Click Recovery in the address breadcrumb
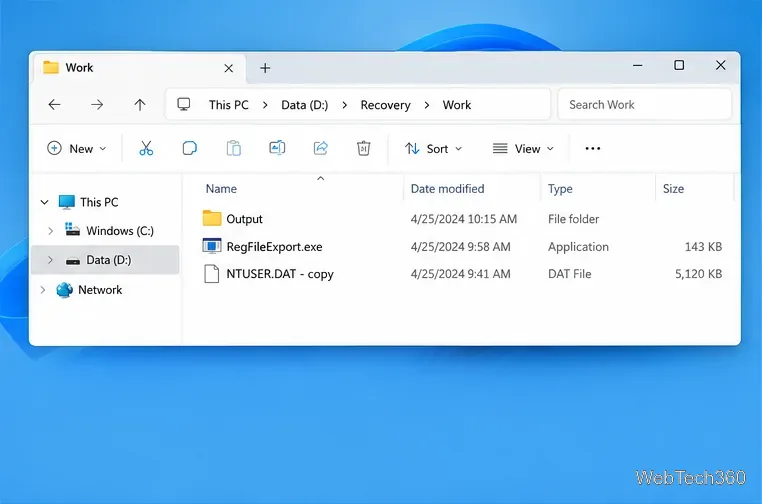Screen dimensions: 762x504 click(x=385, y=105)
